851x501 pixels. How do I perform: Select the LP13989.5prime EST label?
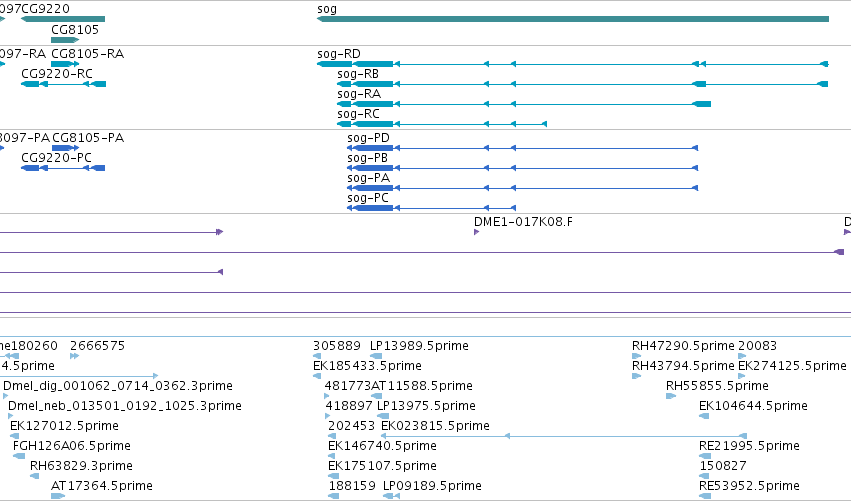point(419,346)
